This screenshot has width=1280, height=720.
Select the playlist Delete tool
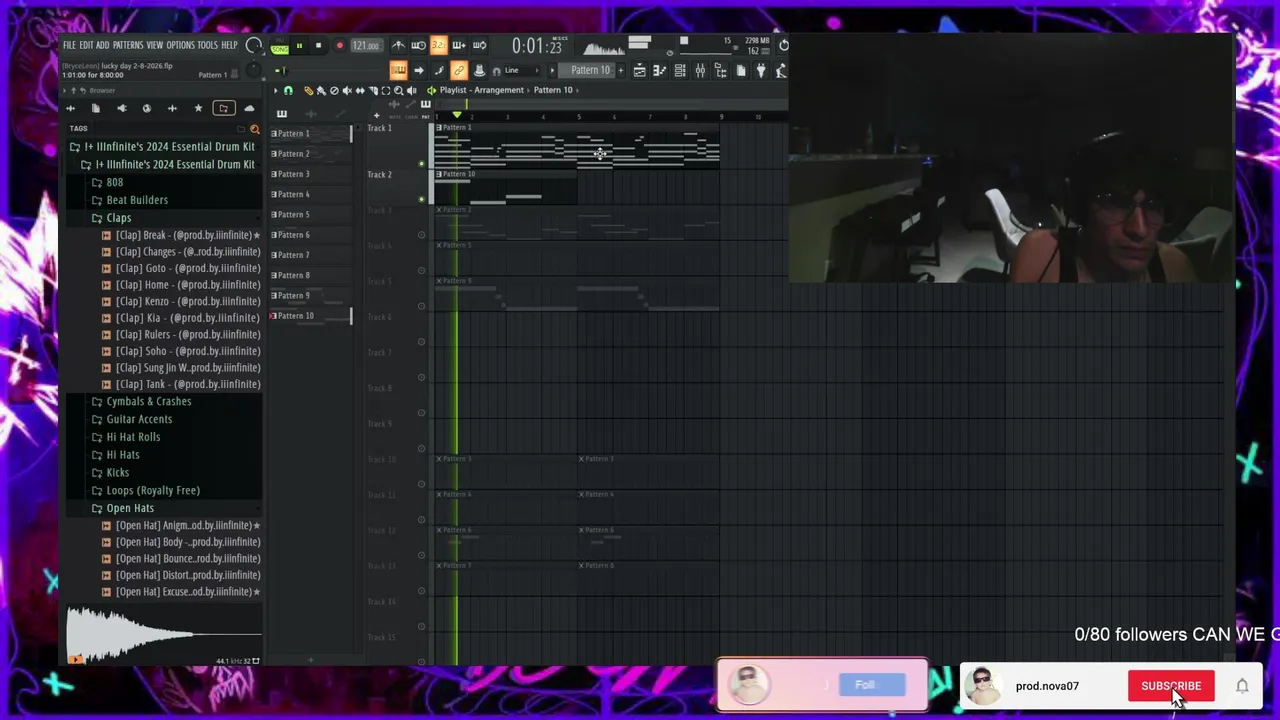click(x=334, y=90)
